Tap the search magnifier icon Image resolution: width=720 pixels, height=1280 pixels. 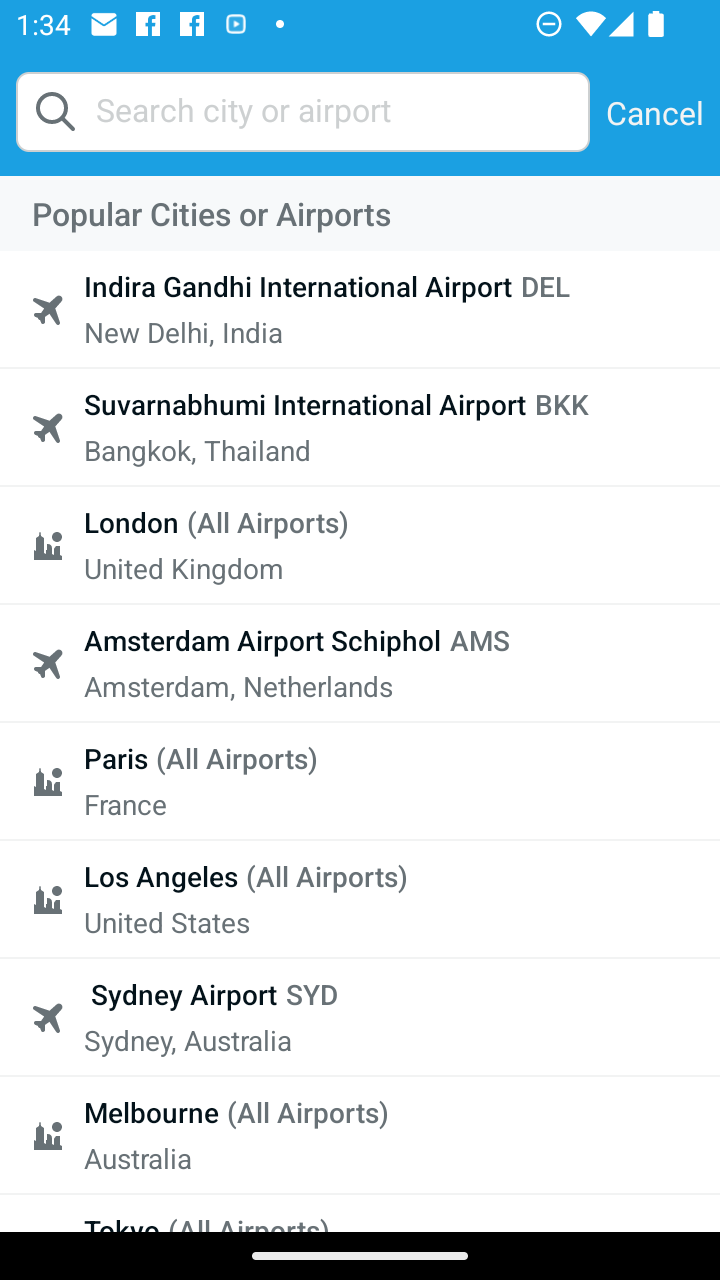pos(55,111)
